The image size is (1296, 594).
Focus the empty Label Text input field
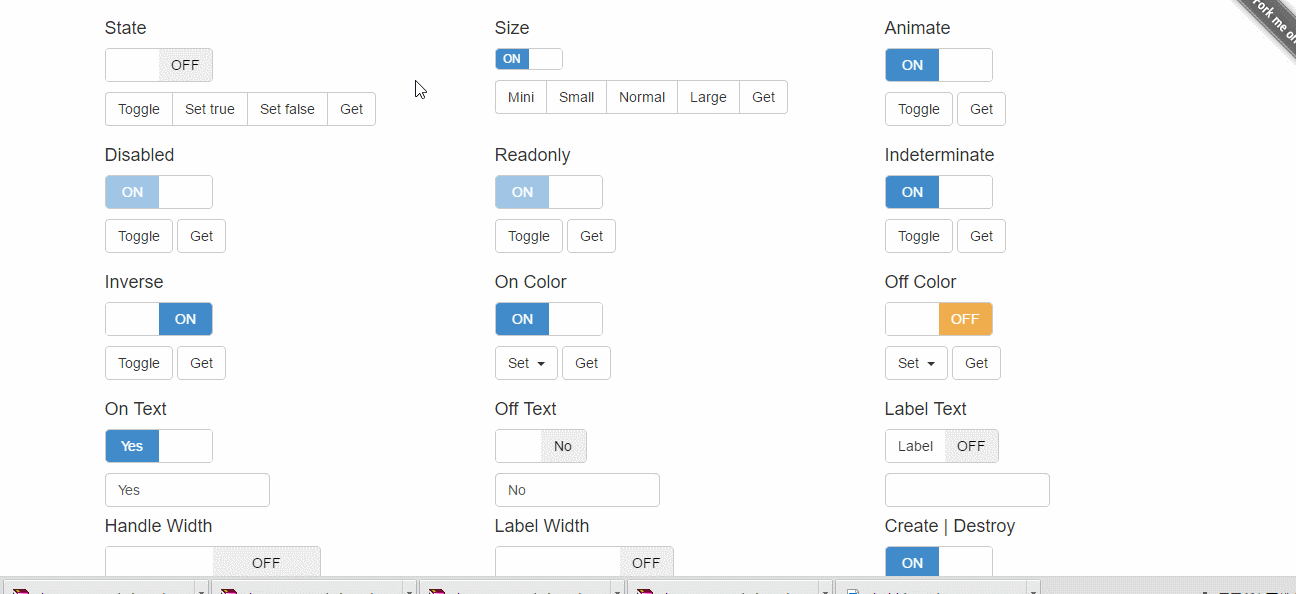[967, 490]
